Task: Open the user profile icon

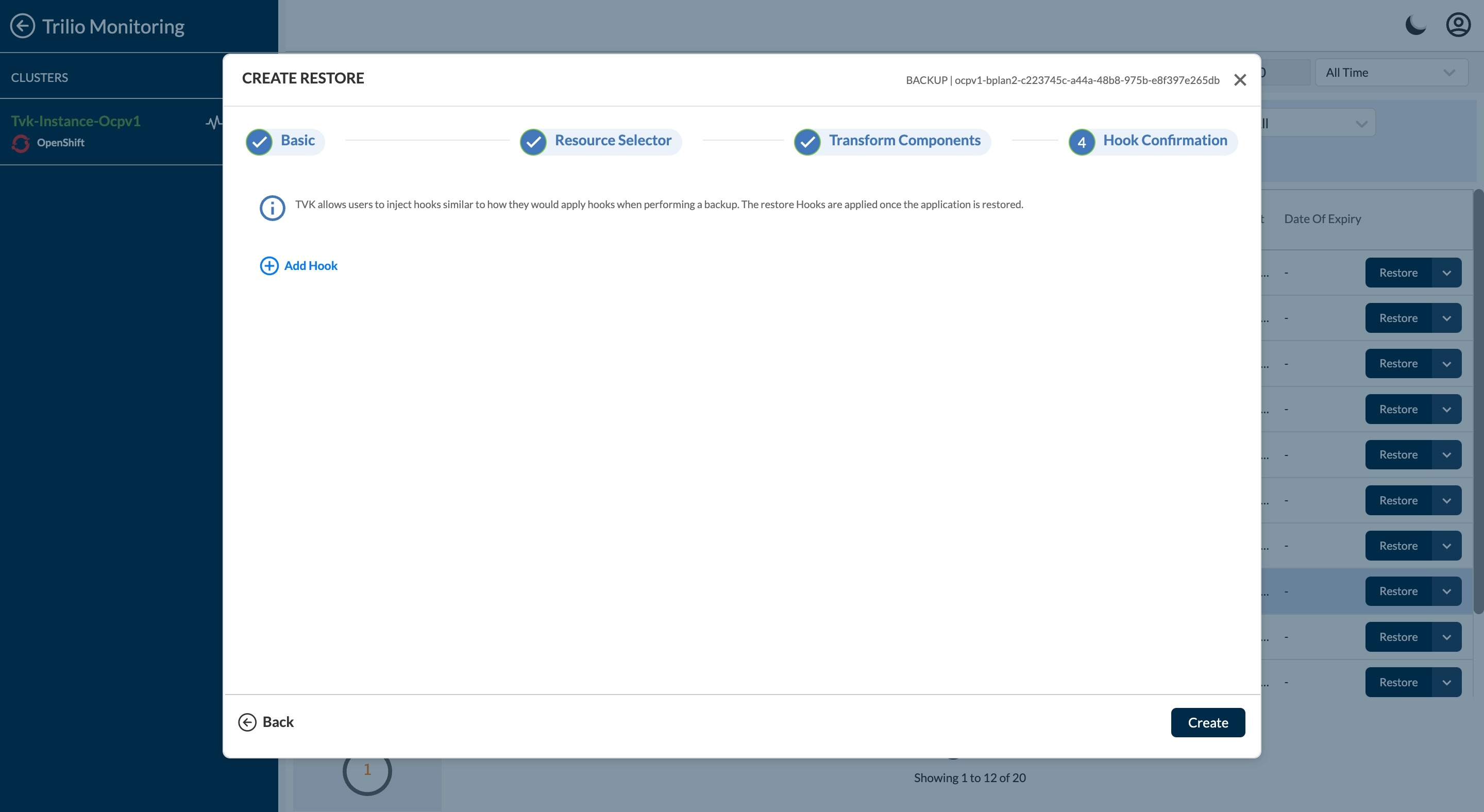Action: click(1458, 25)
